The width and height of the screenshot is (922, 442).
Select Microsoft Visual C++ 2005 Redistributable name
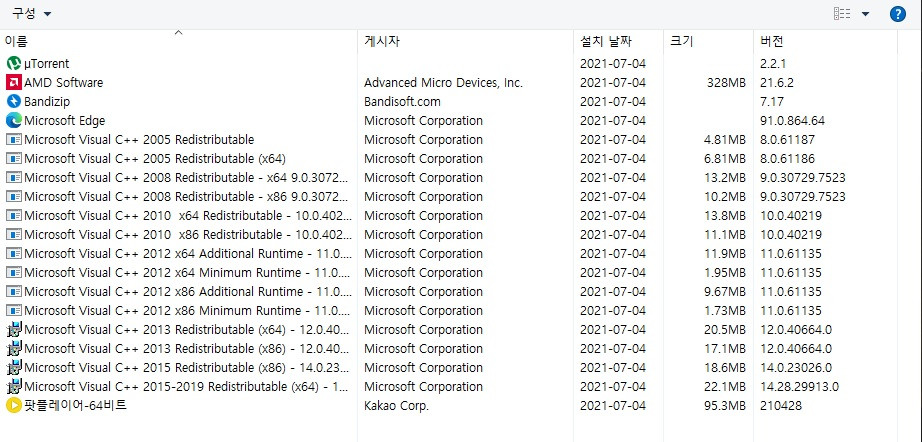[139, 139]
